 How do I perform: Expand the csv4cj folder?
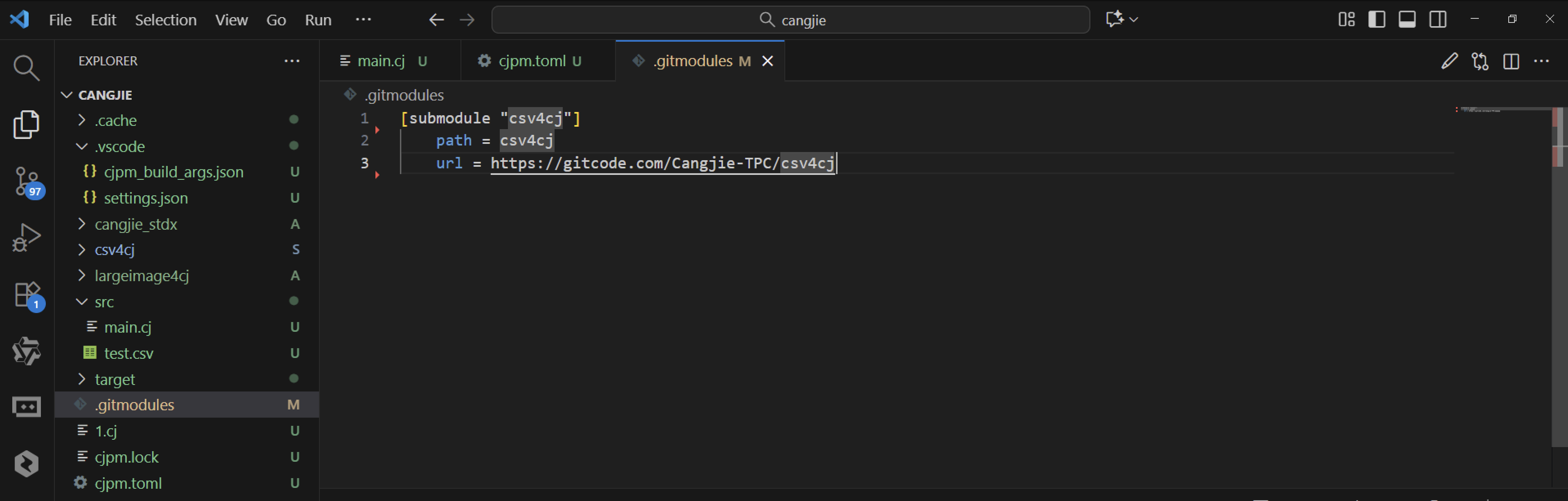pos(115,250)
